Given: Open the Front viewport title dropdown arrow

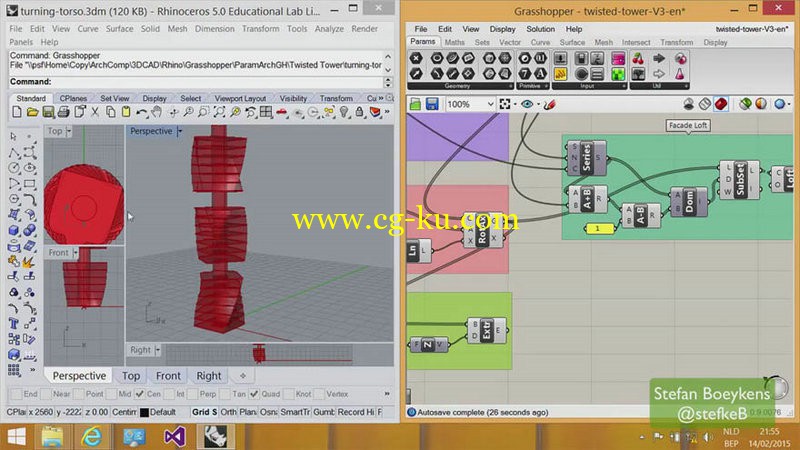Looking at the screenshot, I should point(76,253).
